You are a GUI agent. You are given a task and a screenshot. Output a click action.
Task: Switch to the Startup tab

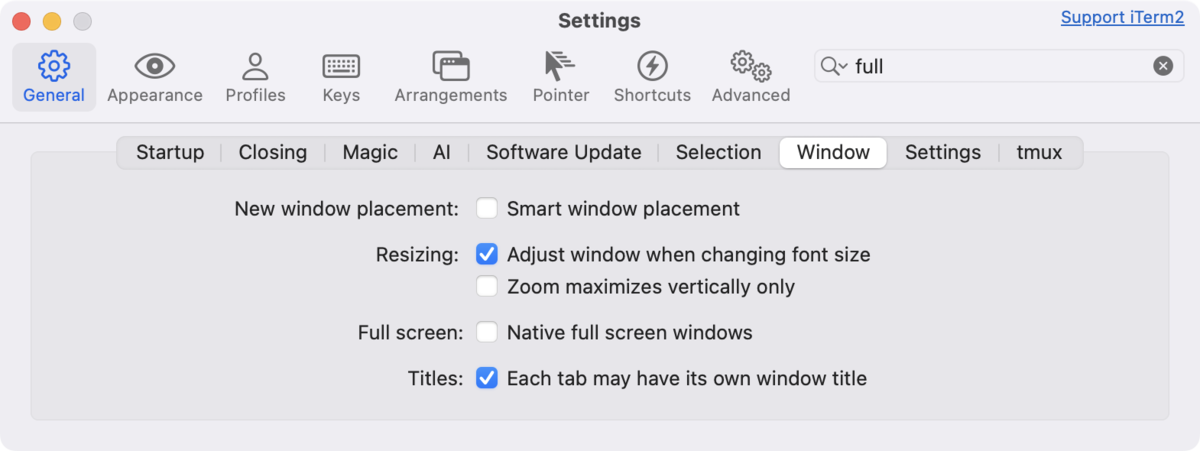coord(170,152)
